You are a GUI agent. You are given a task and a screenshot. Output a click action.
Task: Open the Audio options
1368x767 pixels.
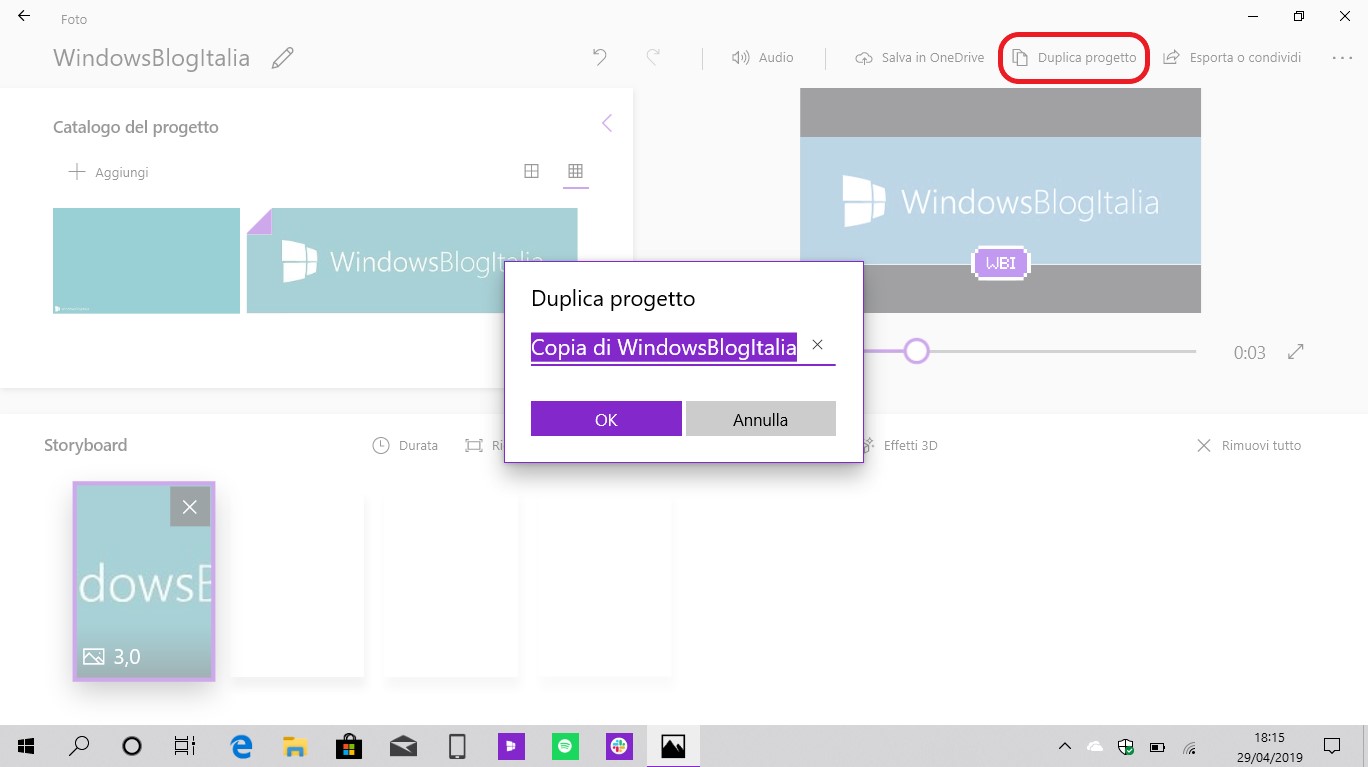(763, 58)
